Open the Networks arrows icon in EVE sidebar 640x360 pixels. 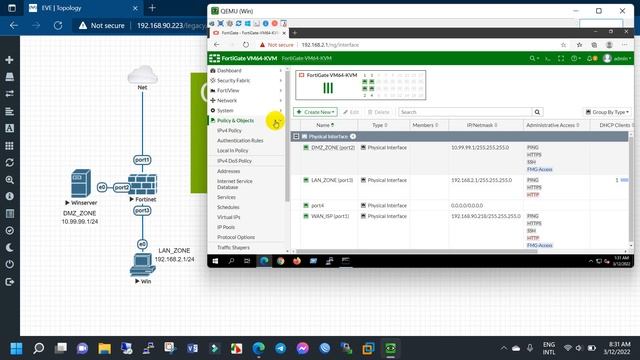tap(9, 94)
